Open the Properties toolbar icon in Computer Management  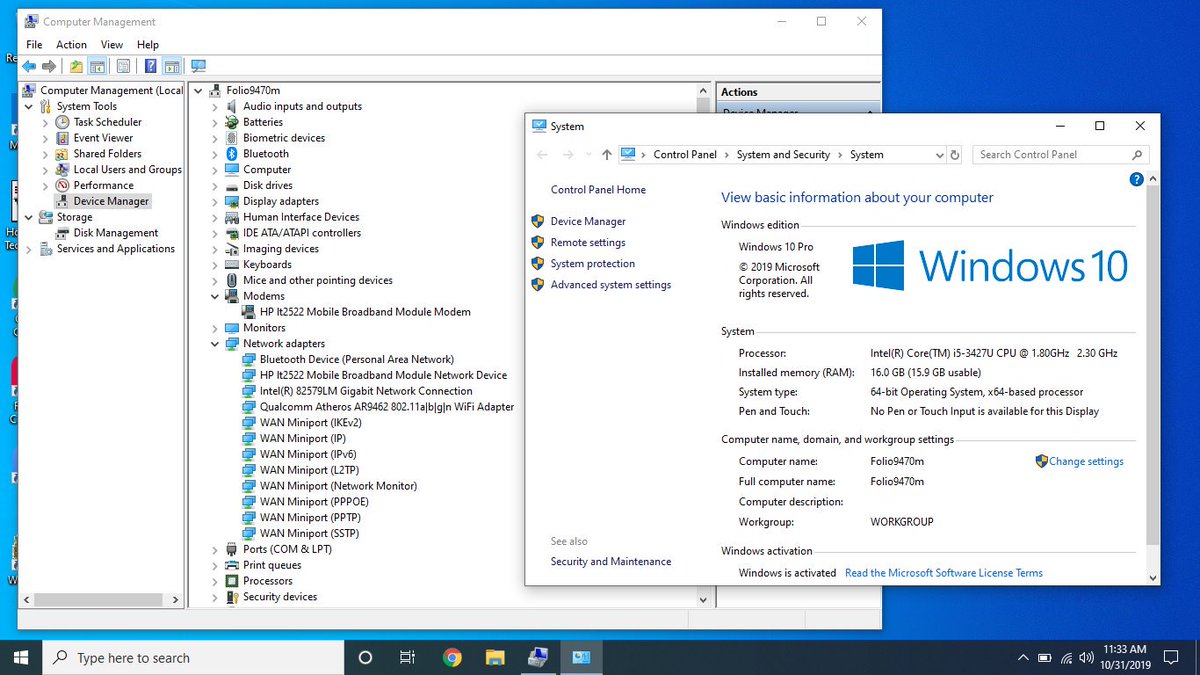pyautogui.click(x=124, y=66)
